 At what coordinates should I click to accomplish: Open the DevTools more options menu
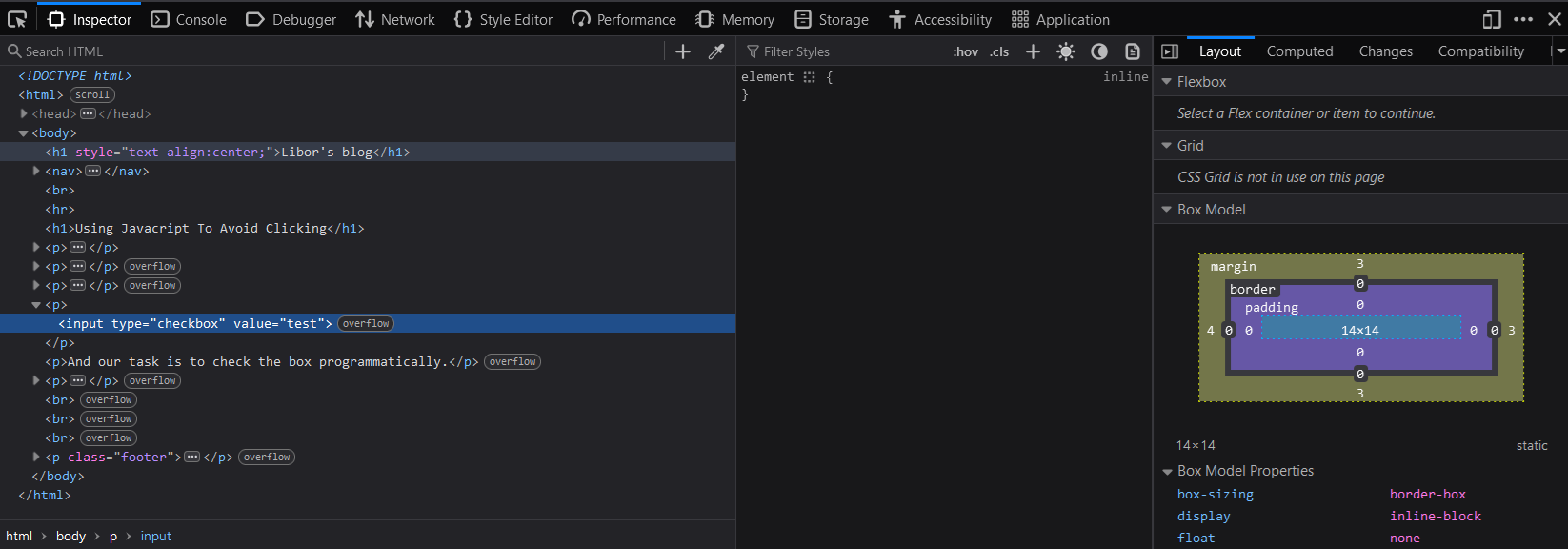(1523, 19)
